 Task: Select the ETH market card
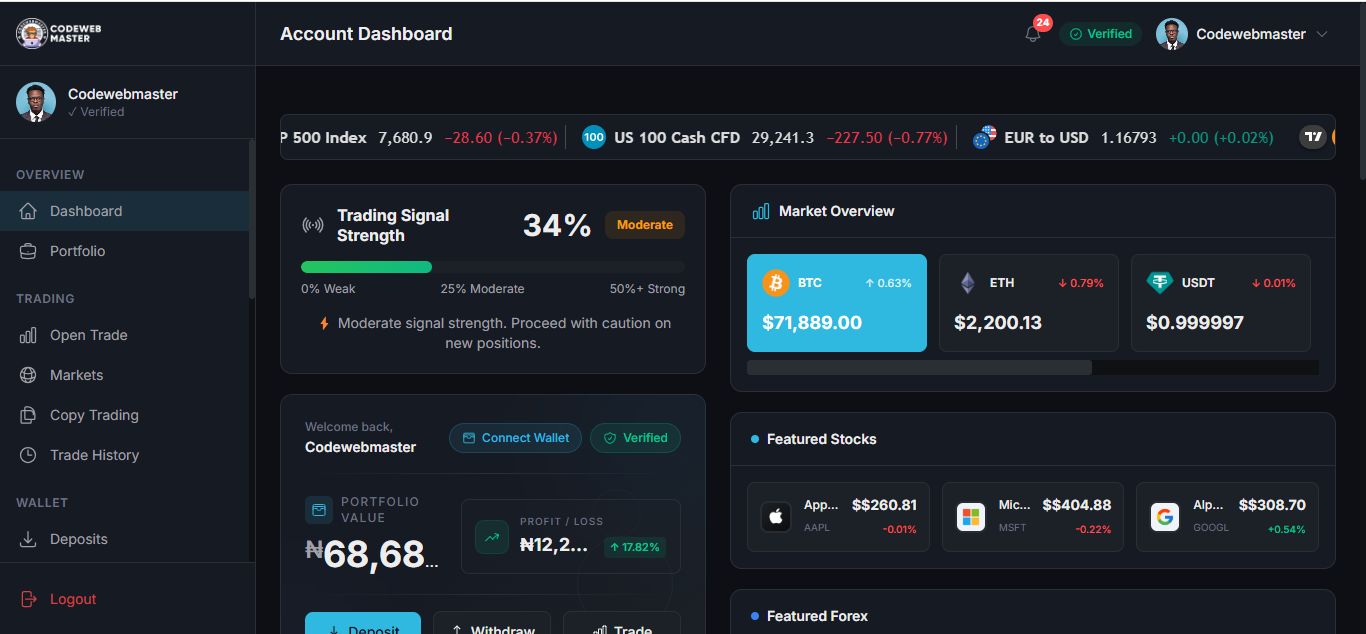click(x=1029, y=303)
